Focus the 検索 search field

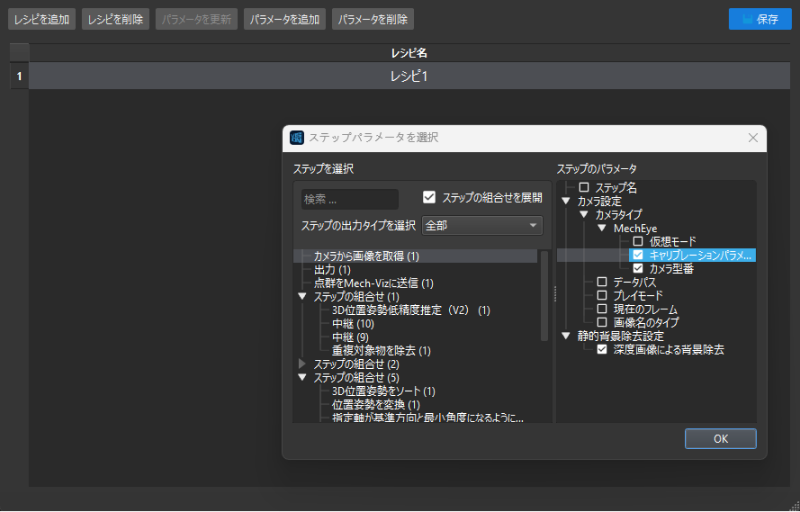[350, 199]
